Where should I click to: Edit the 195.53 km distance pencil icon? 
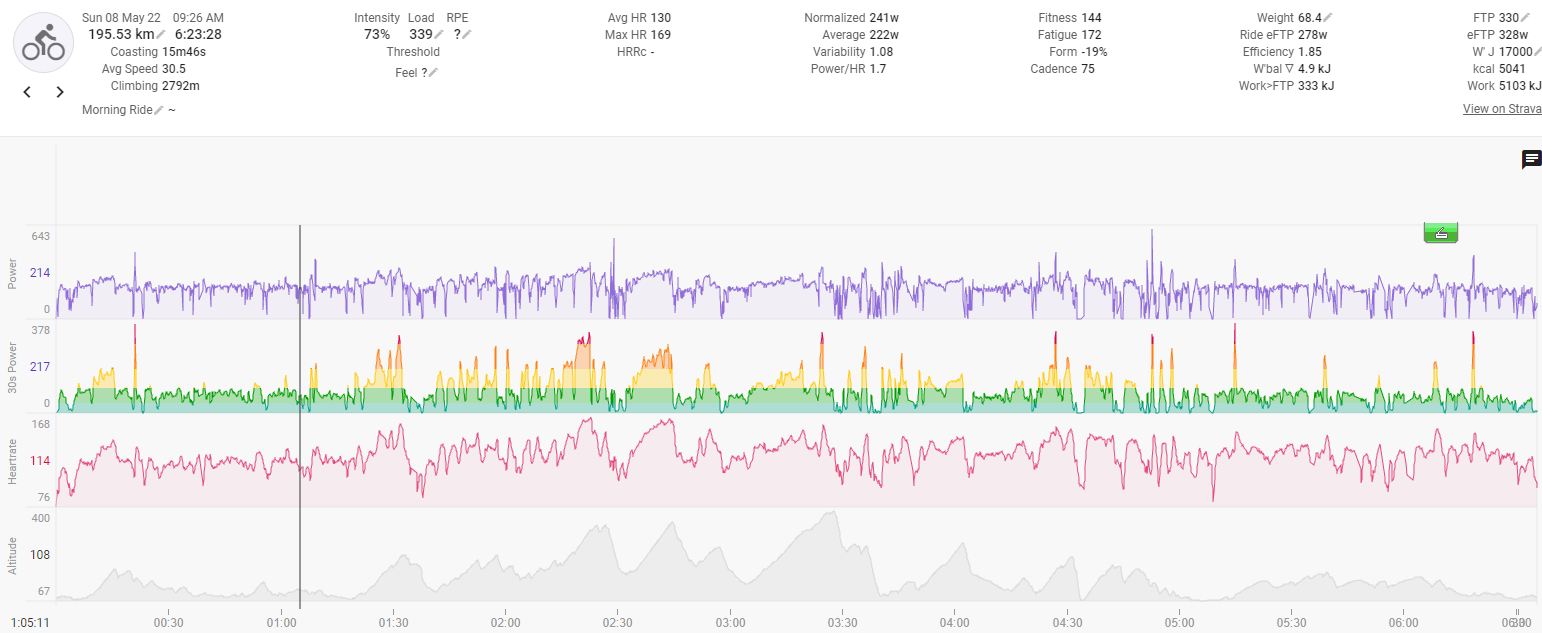(x=161, y=35)
